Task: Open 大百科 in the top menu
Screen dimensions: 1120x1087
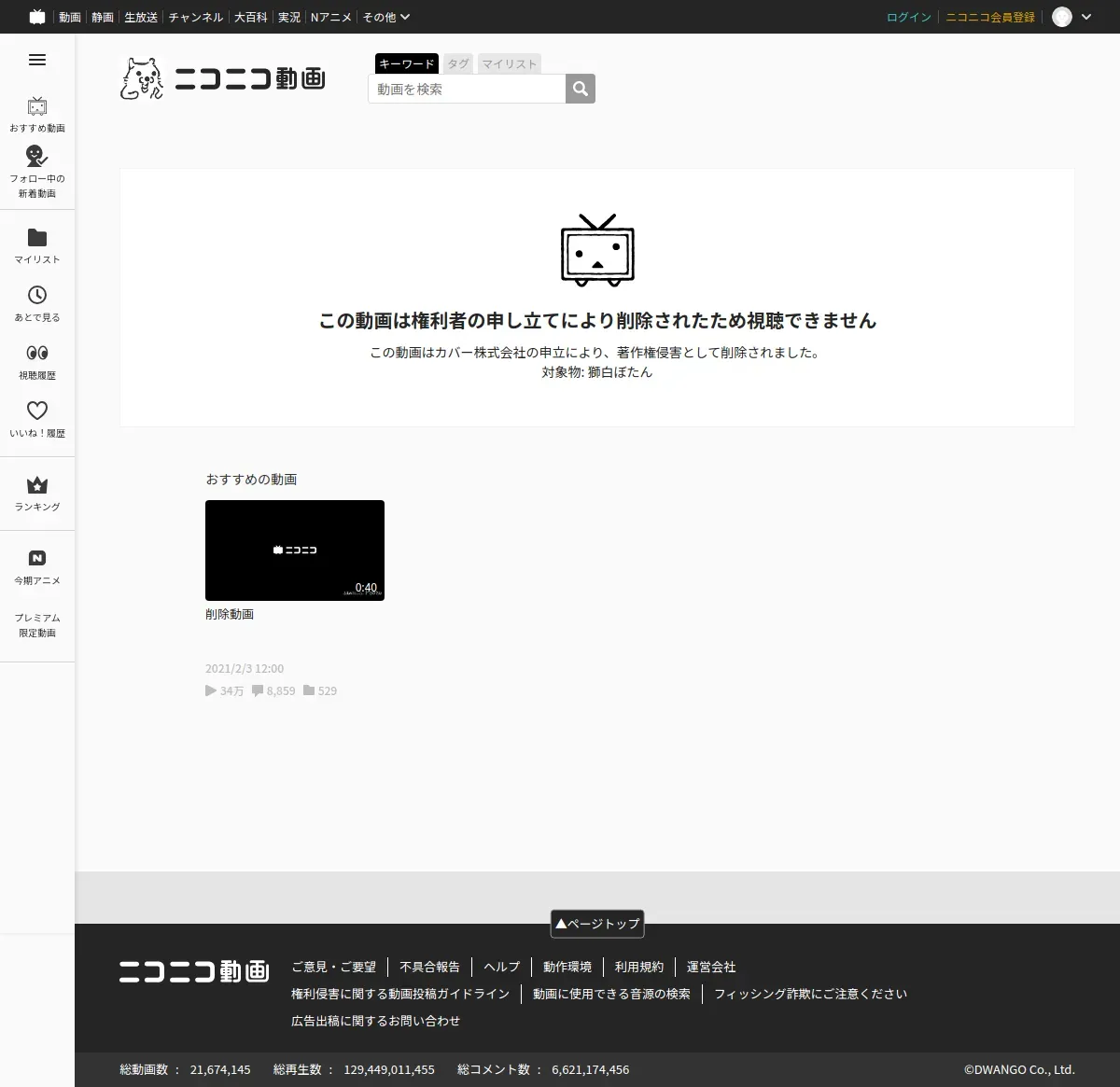Action: pyautogui.click(x=251, y=17)
